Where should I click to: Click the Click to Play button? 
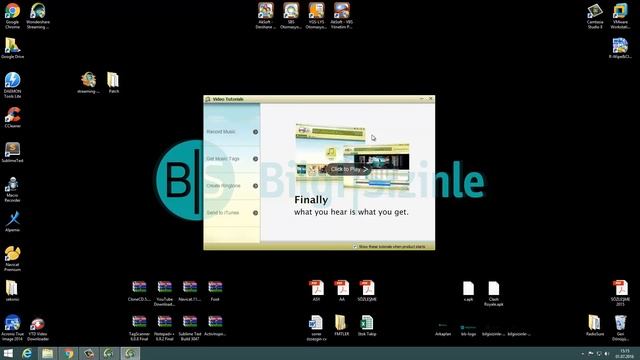(349, 169)
